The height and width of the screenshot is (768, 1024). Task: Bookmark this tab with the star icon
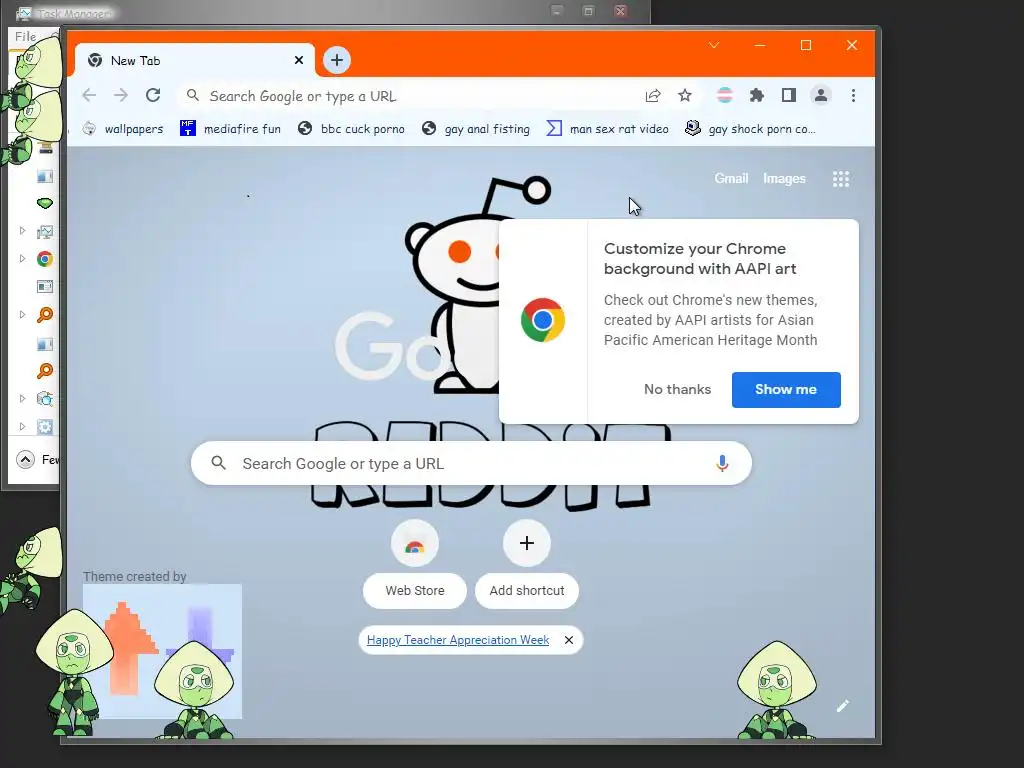pyautogui.click(x=684, y=96)
